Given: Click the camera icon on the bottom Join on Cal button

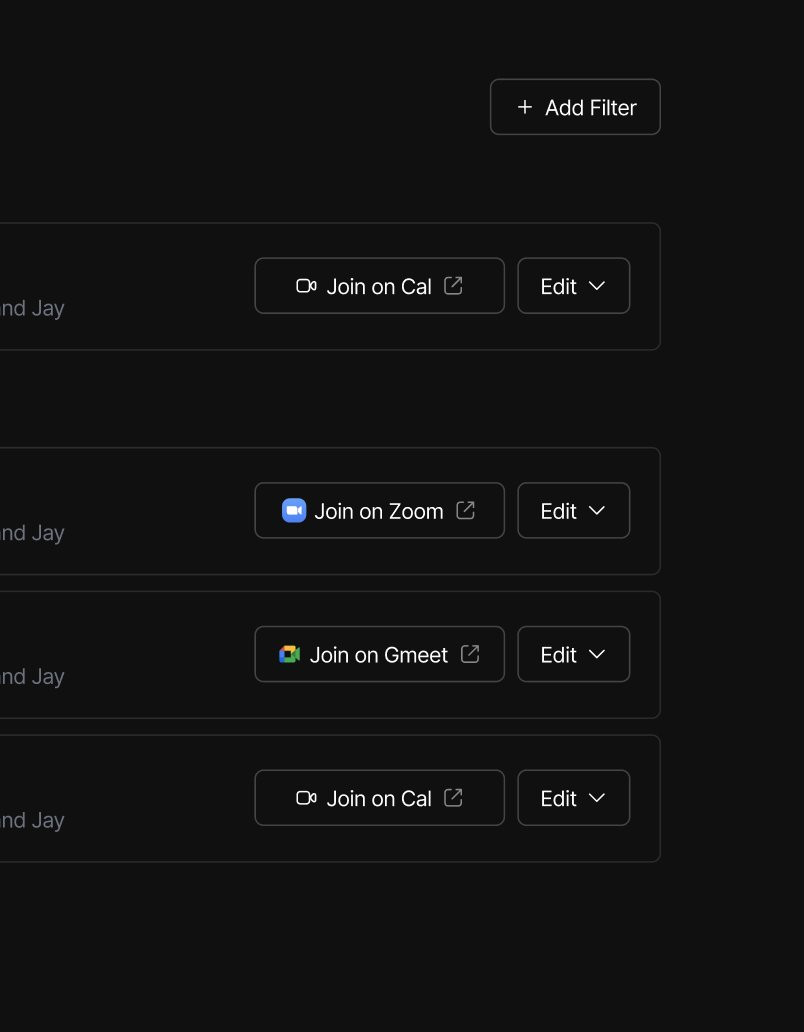Looking at the screenshot, I should 304,797.
